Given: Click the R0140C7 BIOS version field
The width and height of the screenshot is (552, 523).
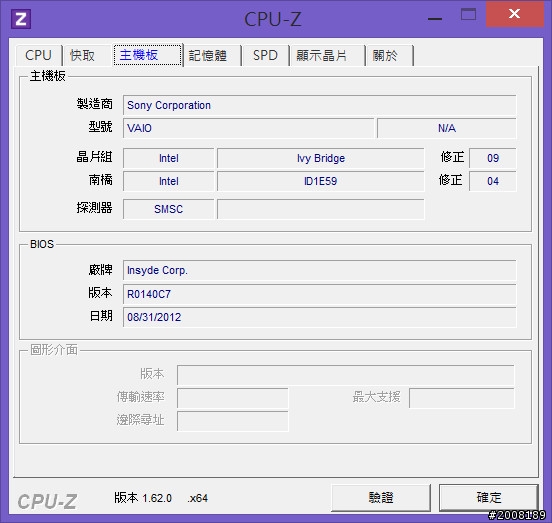Looking at the screenshot, I should click(319, 294).
